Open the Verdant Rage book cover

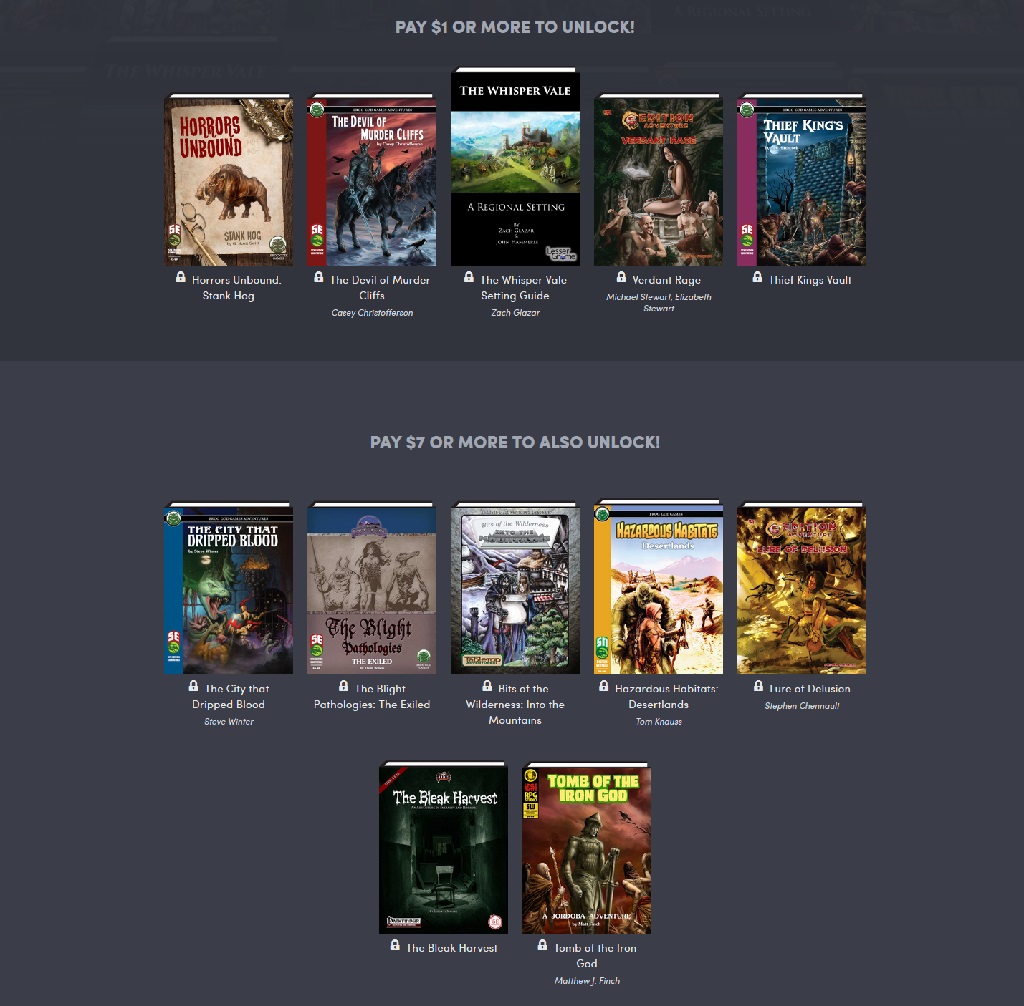[658, 180]
